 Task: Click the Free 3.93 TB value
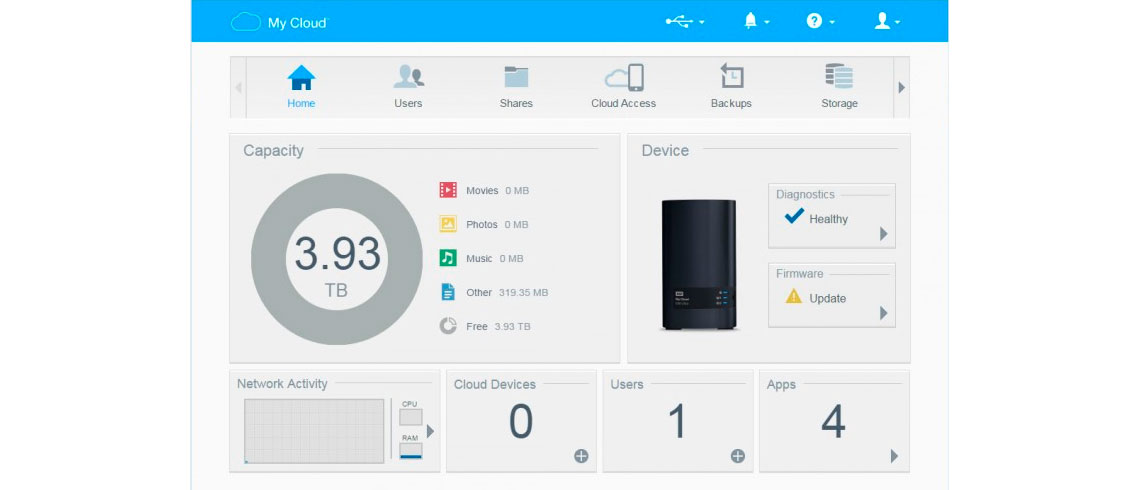(513, 326)
